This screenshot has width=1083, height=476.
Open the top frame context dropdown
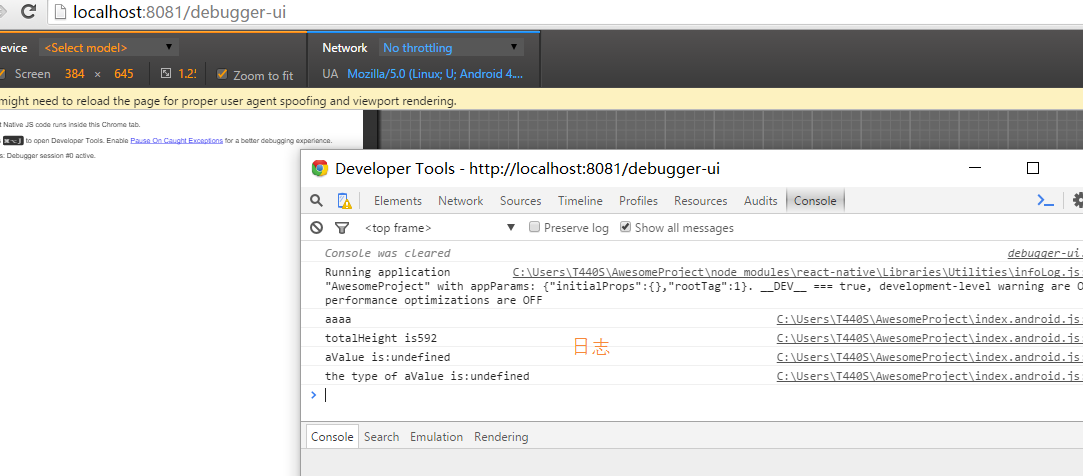click(x=440, y=228)
